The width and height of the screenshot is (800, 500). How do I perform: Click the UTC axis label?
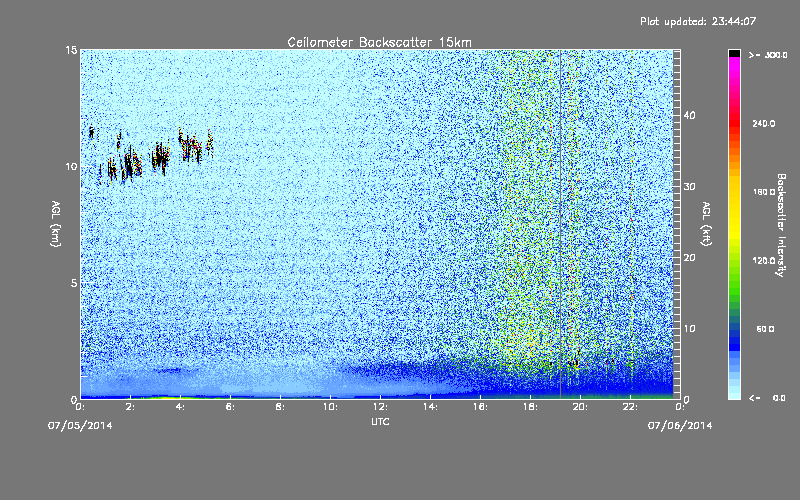(380, 421)
